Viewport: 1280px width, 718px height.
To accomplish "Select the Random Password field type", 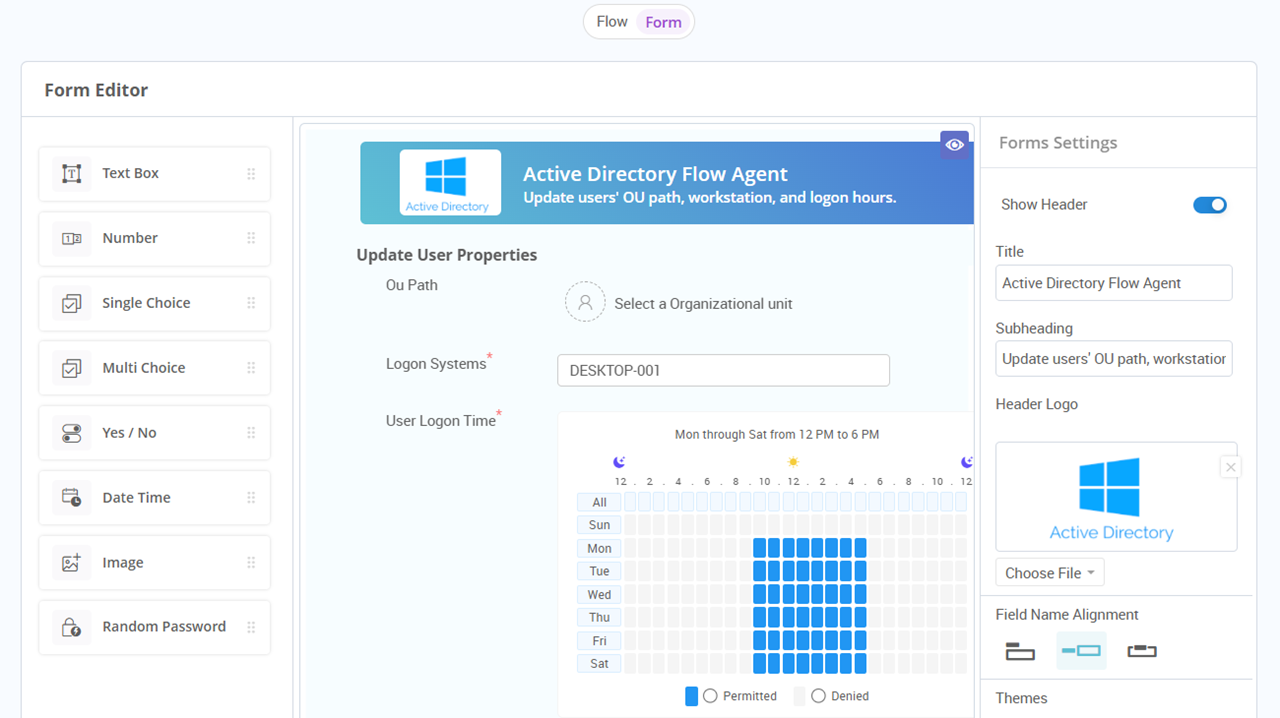I will [x=154, y=627].
